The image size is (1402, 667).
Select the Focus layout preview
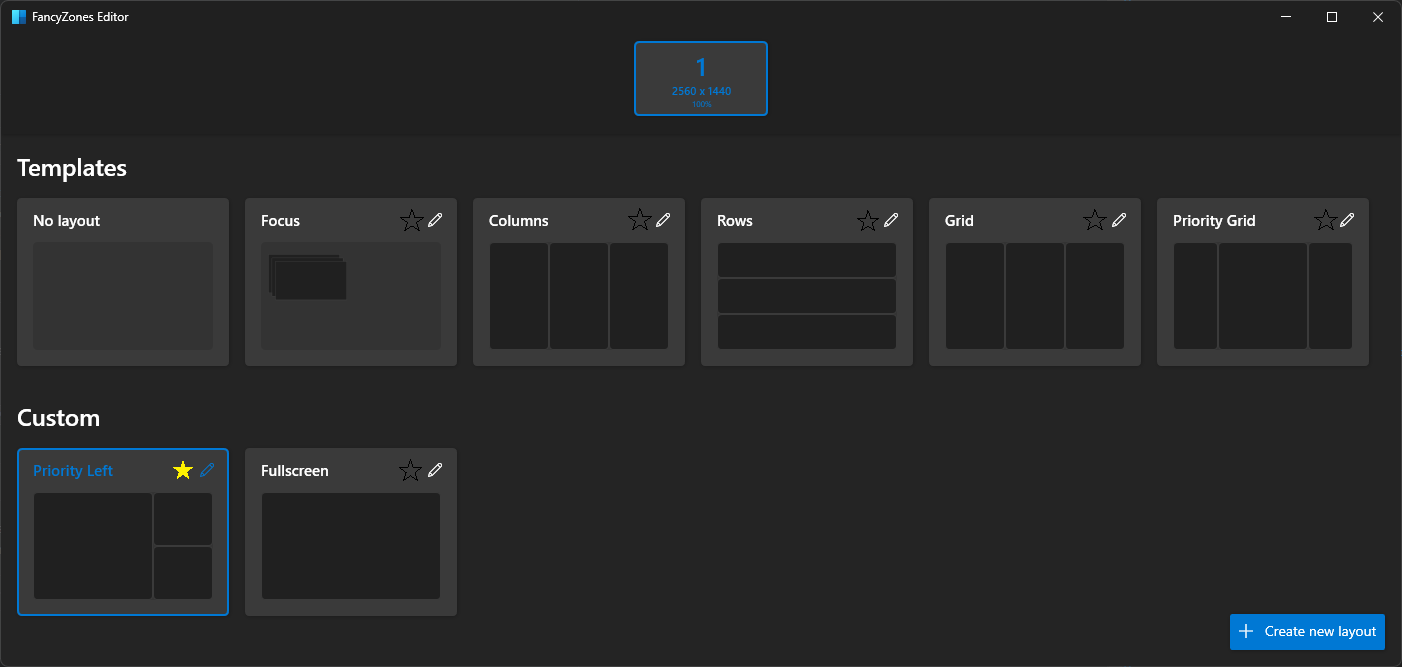coord(351,296)
